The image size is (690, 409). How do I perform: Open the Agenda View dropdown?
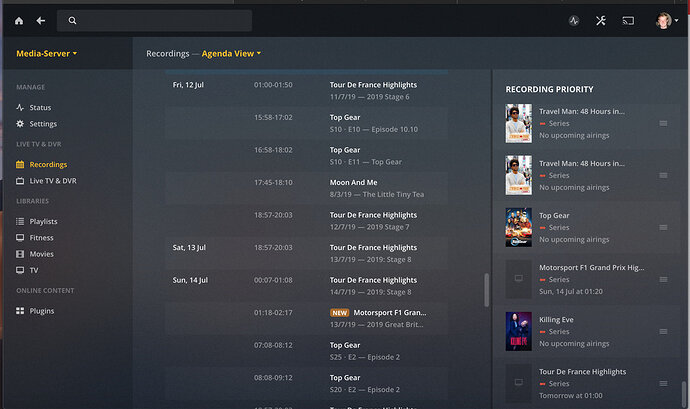[231, 53]
